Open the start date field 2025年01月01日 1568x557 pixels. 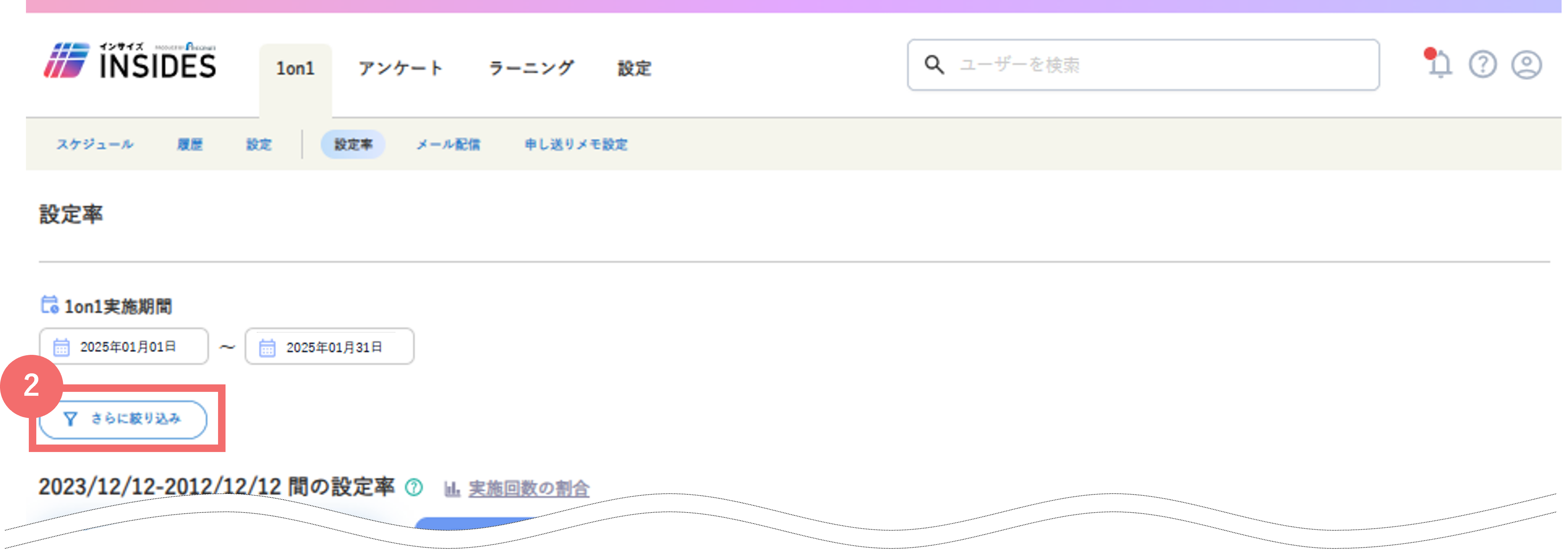(124, 346)
